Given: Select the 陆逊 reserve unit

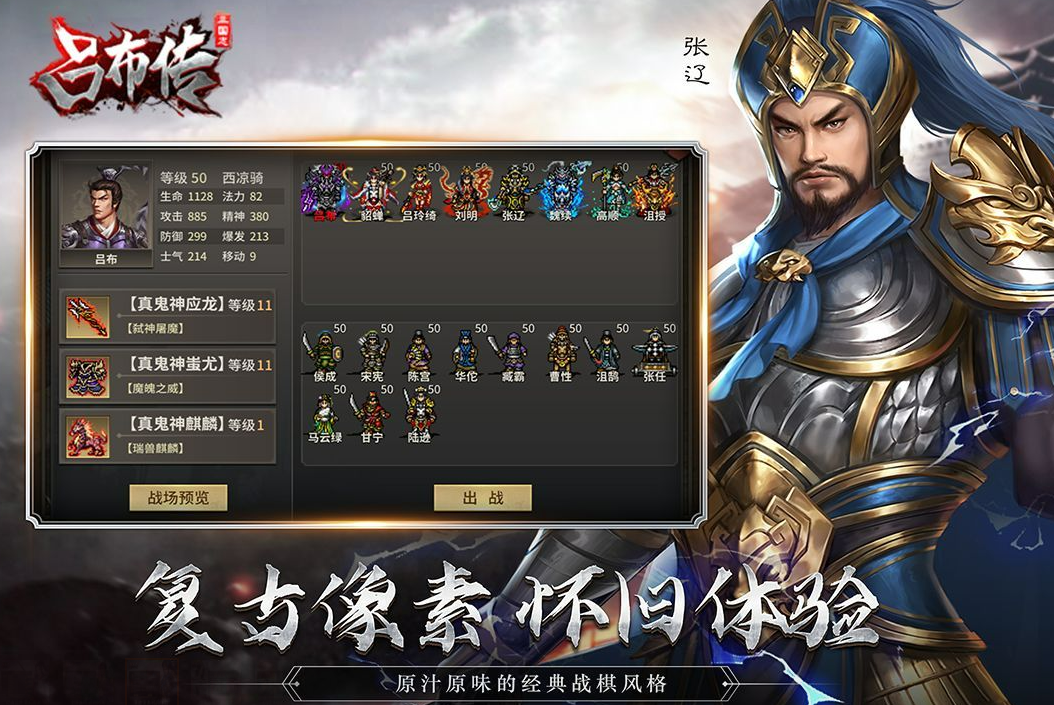Looking at the screenshot, I should (419, 414).
